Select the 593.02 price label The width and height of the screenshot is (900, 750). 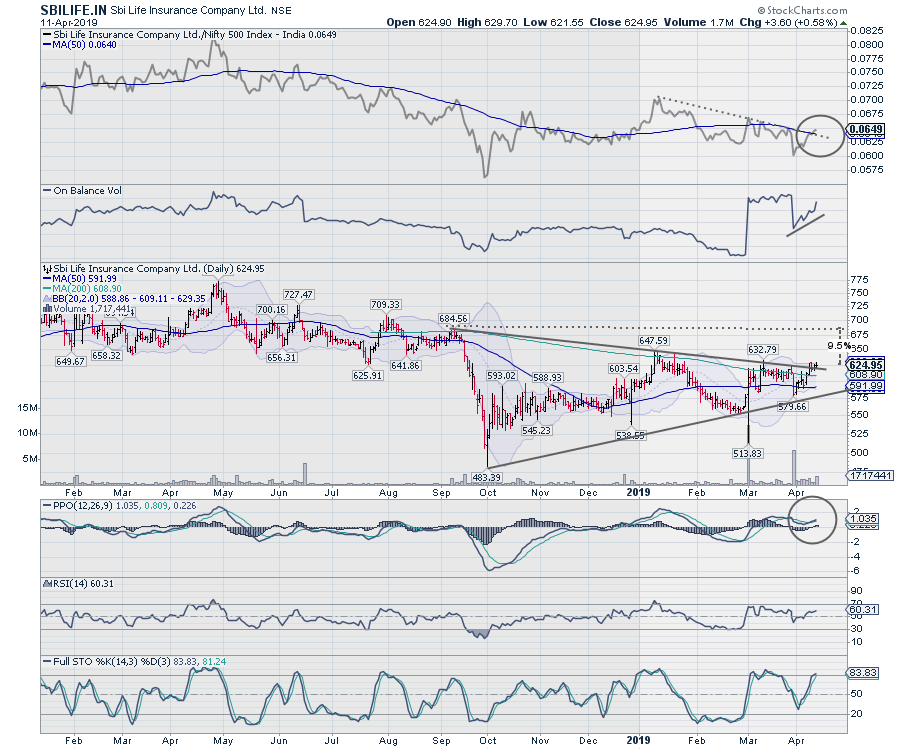click(502, 376)
